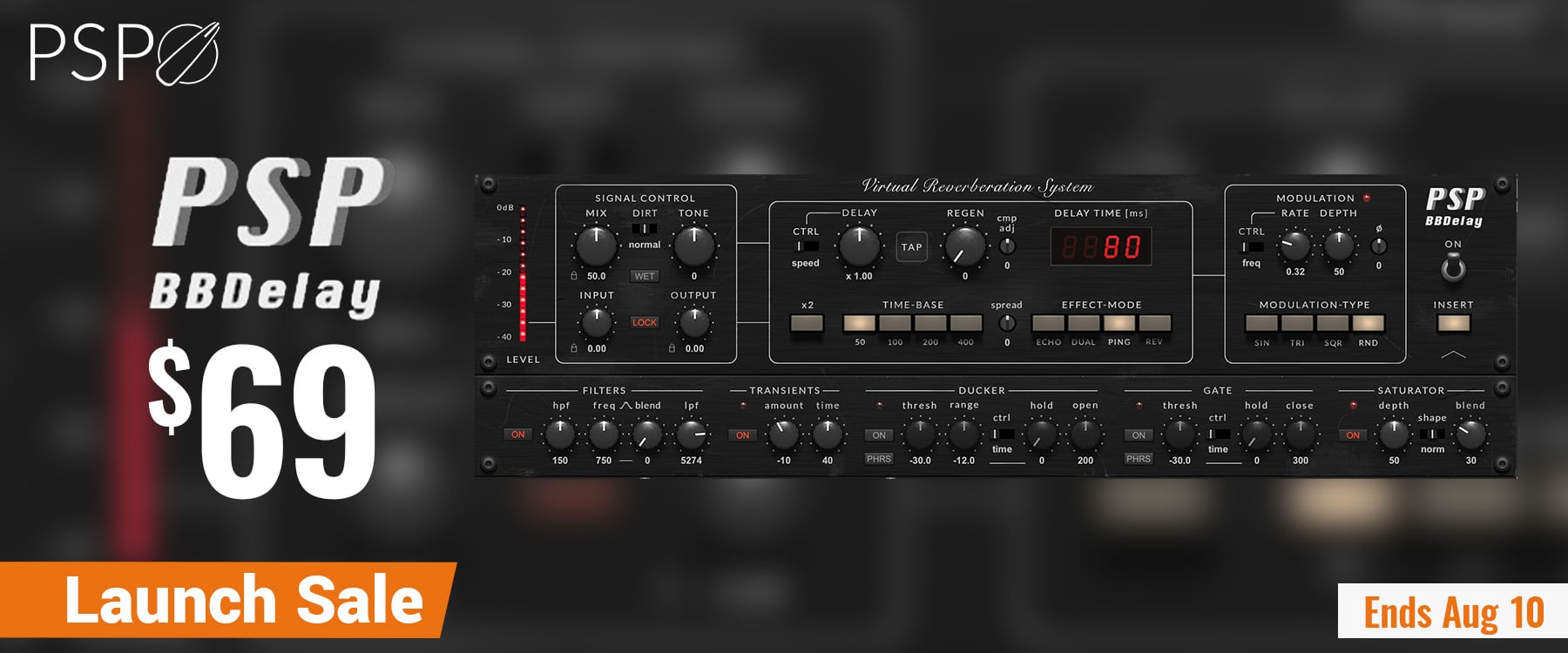Click the OUTPUT level knob

click(694, 323)
